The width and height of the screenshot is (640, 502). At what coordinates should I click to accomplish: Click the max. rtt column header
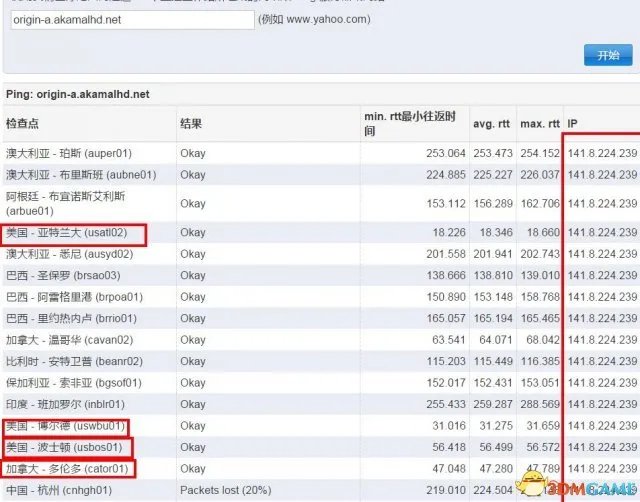point(539,124)
